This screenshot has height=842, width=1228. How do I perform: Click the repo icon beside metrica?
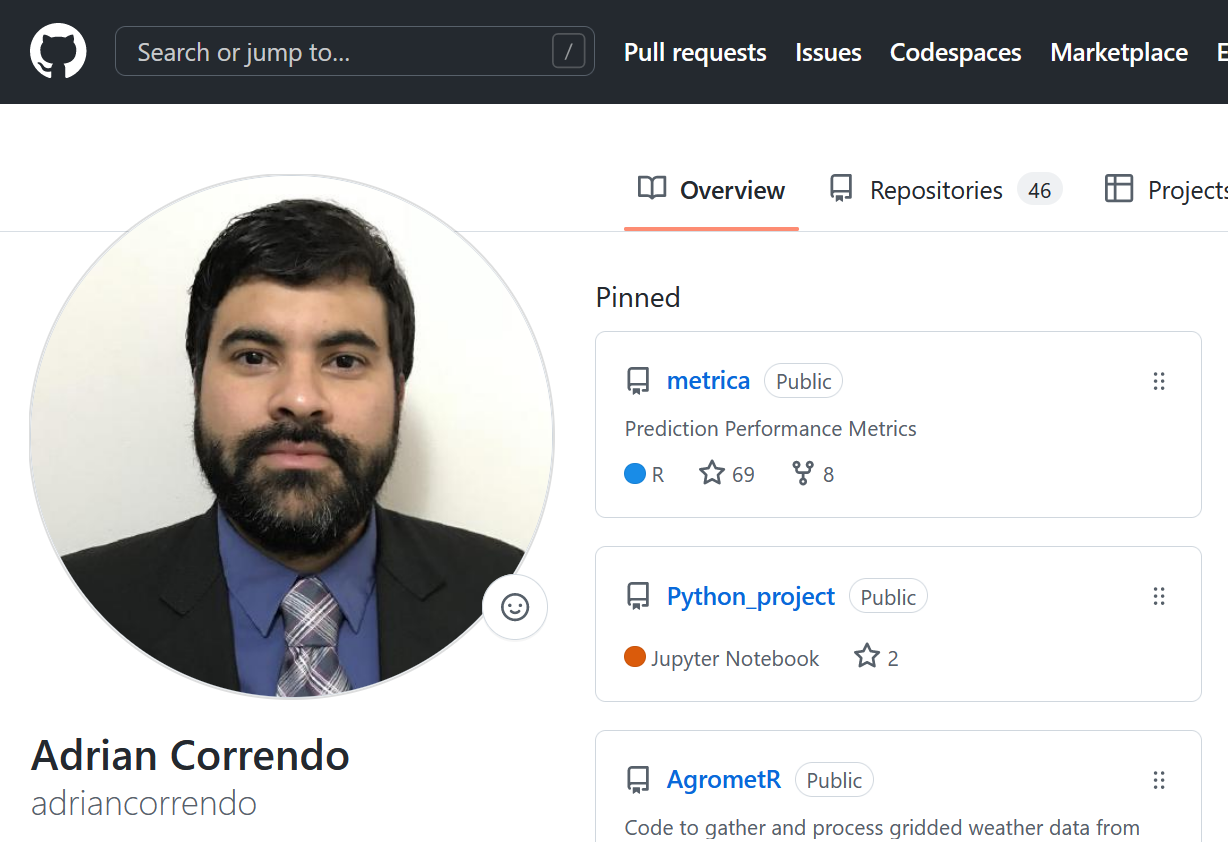point(637,381)
